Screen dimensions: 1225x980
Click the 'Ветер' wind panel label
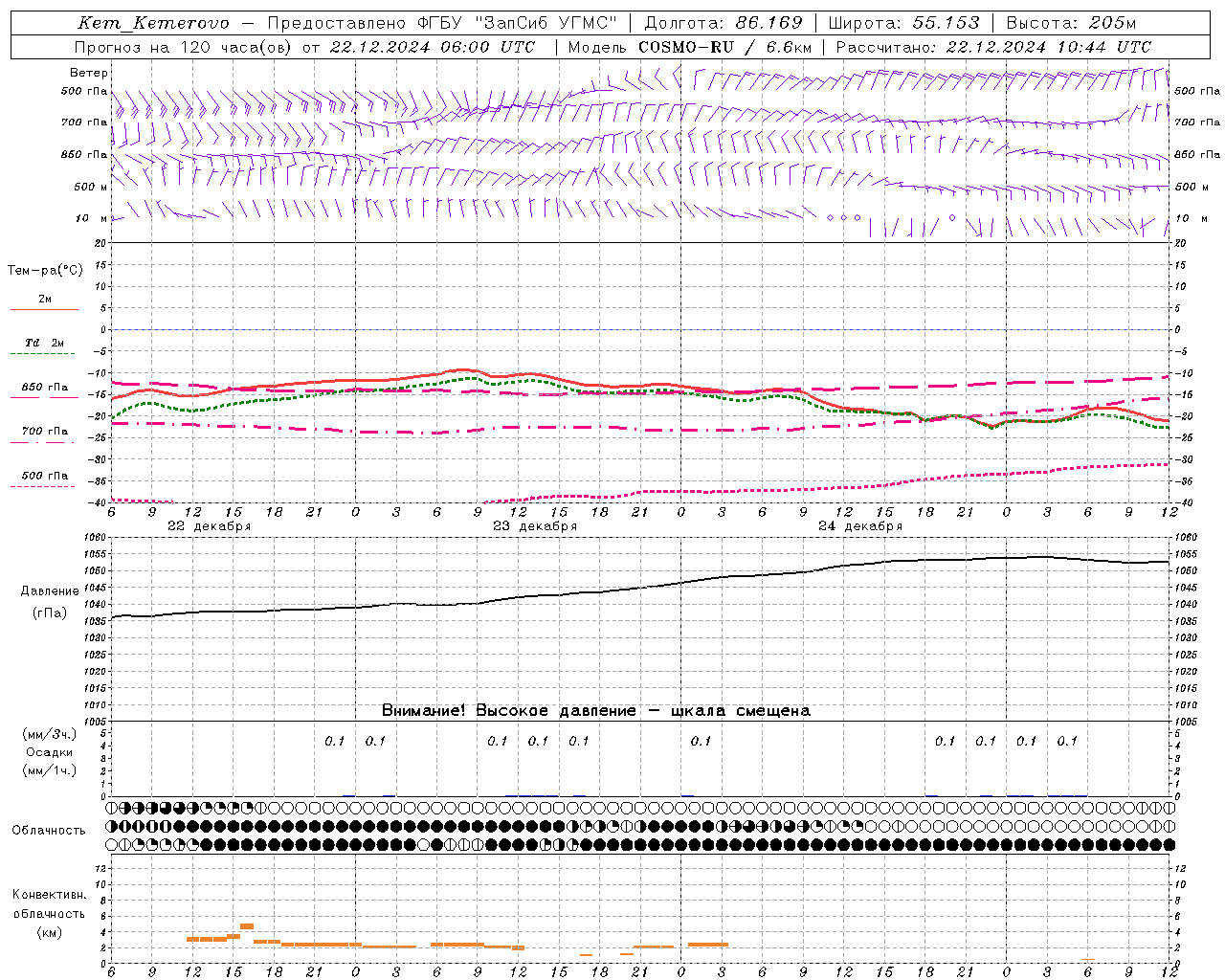89,73
